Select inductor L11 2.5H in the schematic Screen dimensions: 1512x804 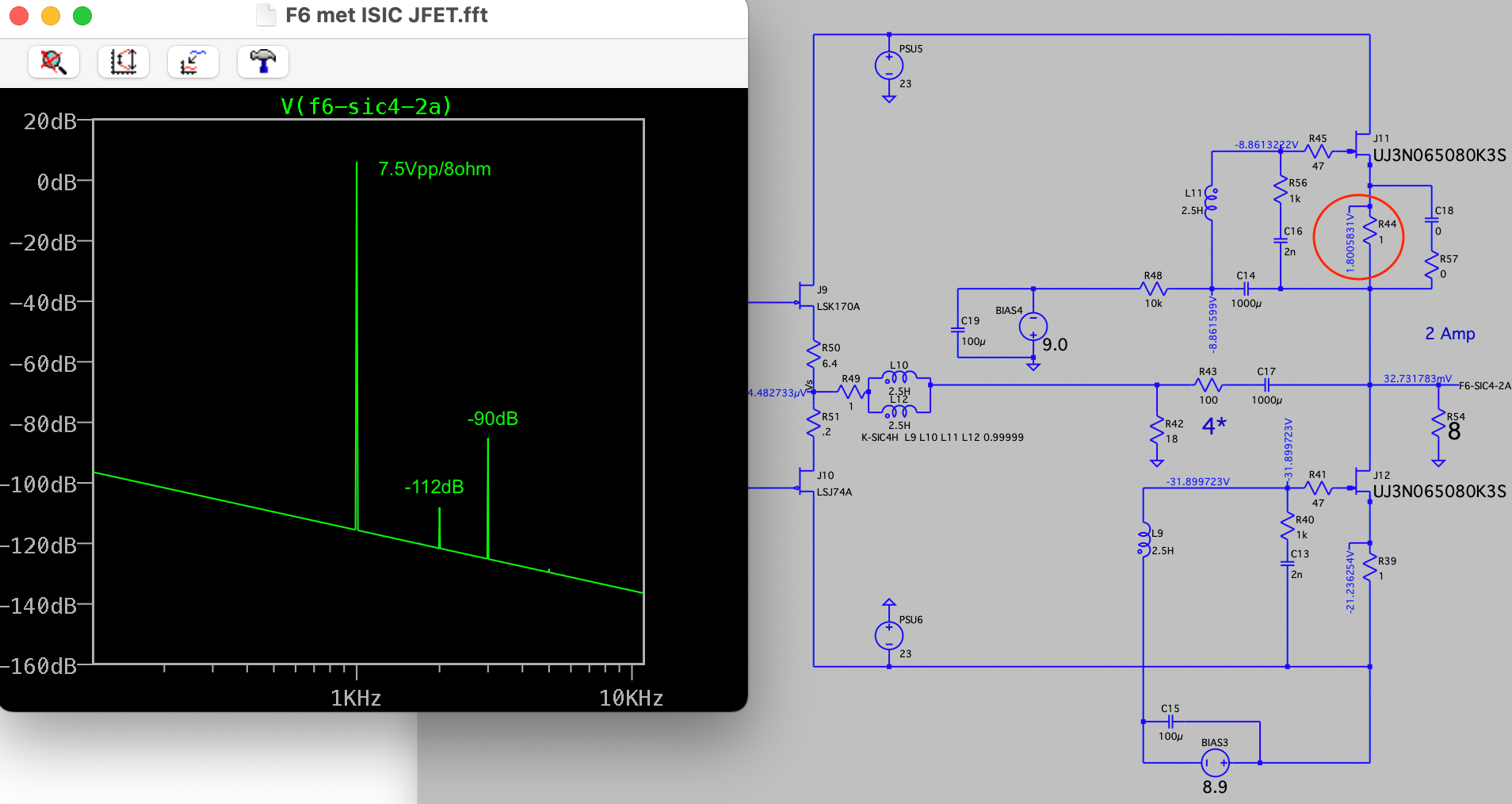point(1211,203)
